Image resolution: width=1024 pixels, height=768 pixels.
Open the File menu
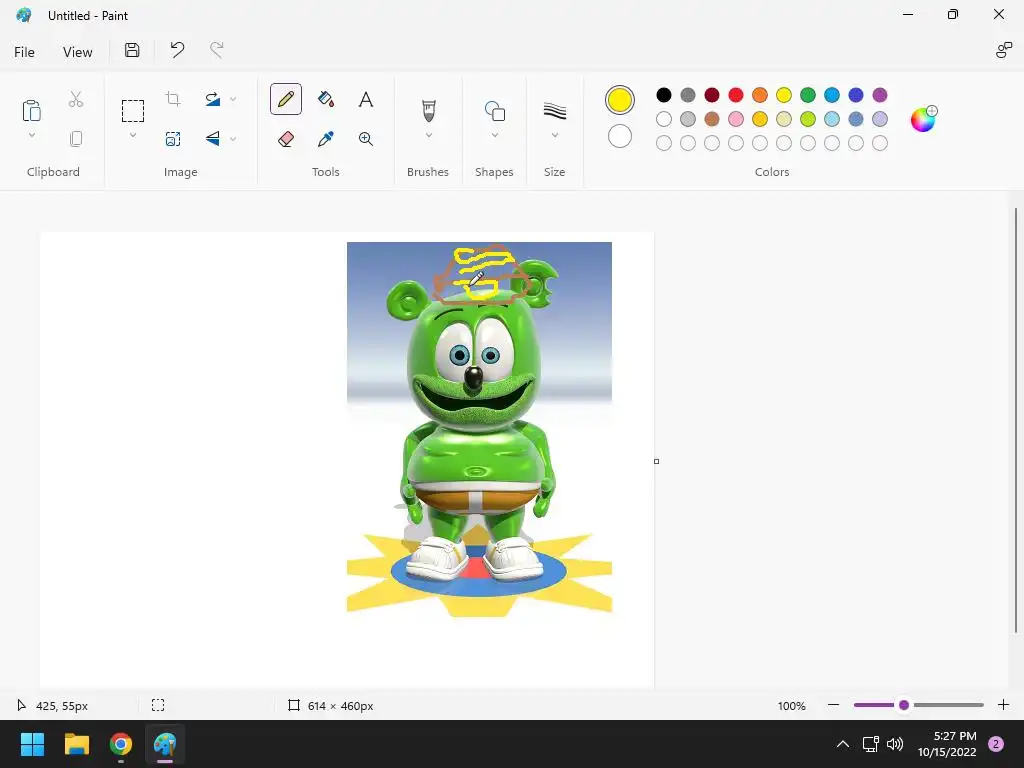24,52
